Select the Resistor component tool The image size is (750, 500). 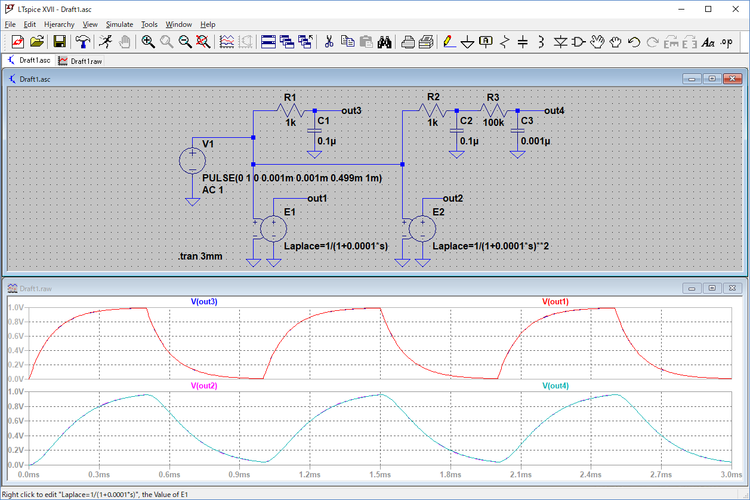click(x=504, y=42)
